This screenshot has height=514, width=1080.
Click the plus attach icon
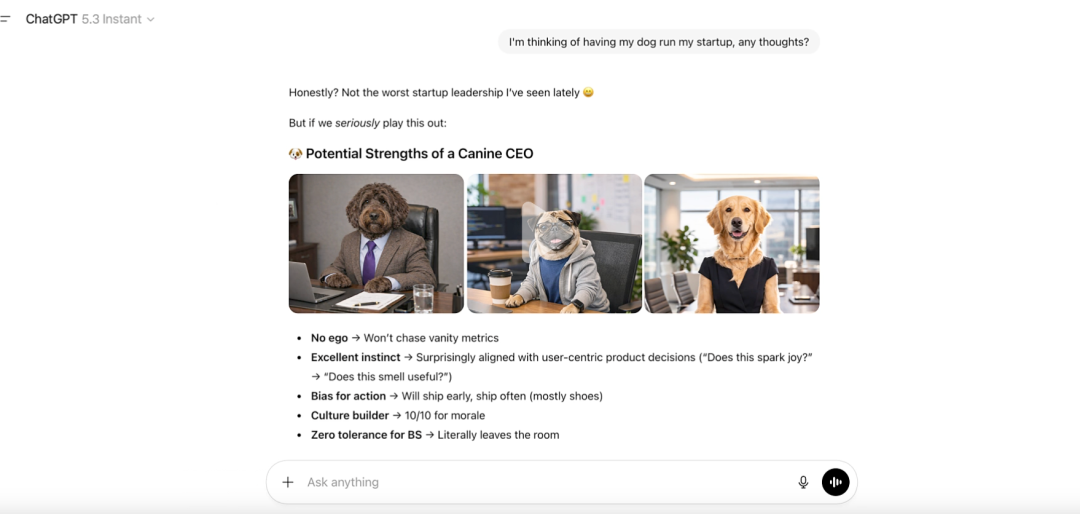coord(288,482)
